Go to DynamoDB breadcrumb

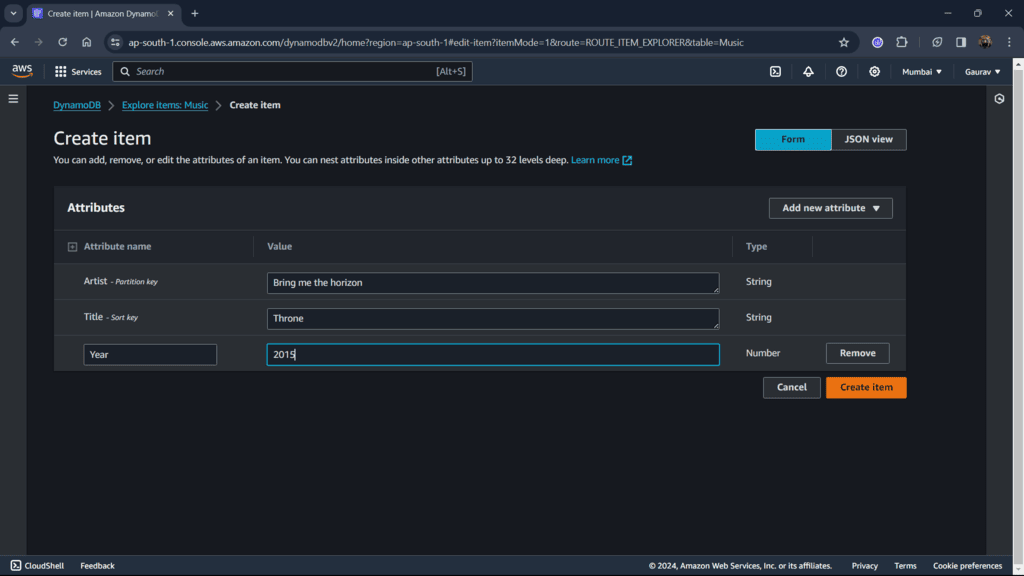(x=77, y=105)
